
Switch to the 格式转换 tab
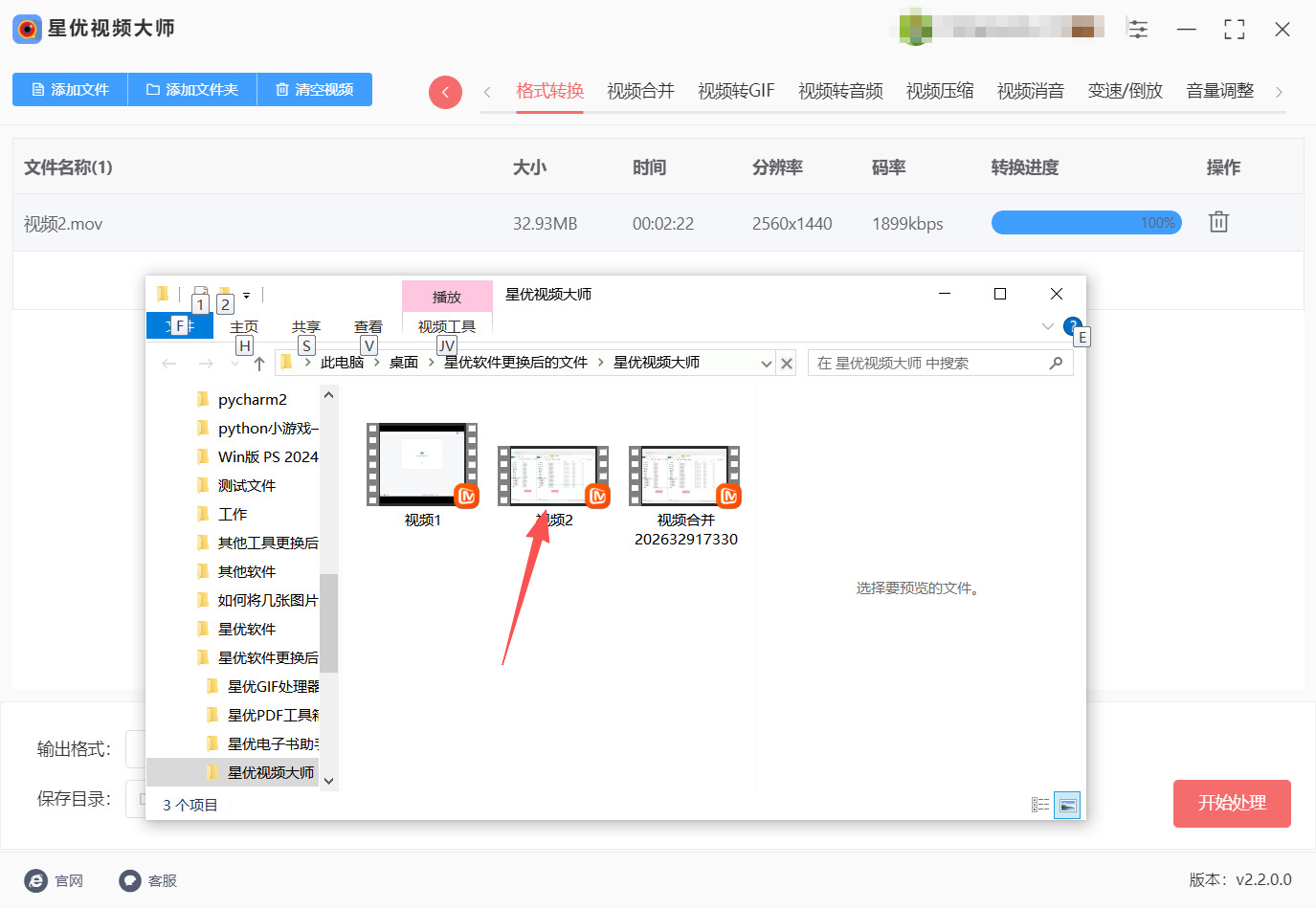549,91
